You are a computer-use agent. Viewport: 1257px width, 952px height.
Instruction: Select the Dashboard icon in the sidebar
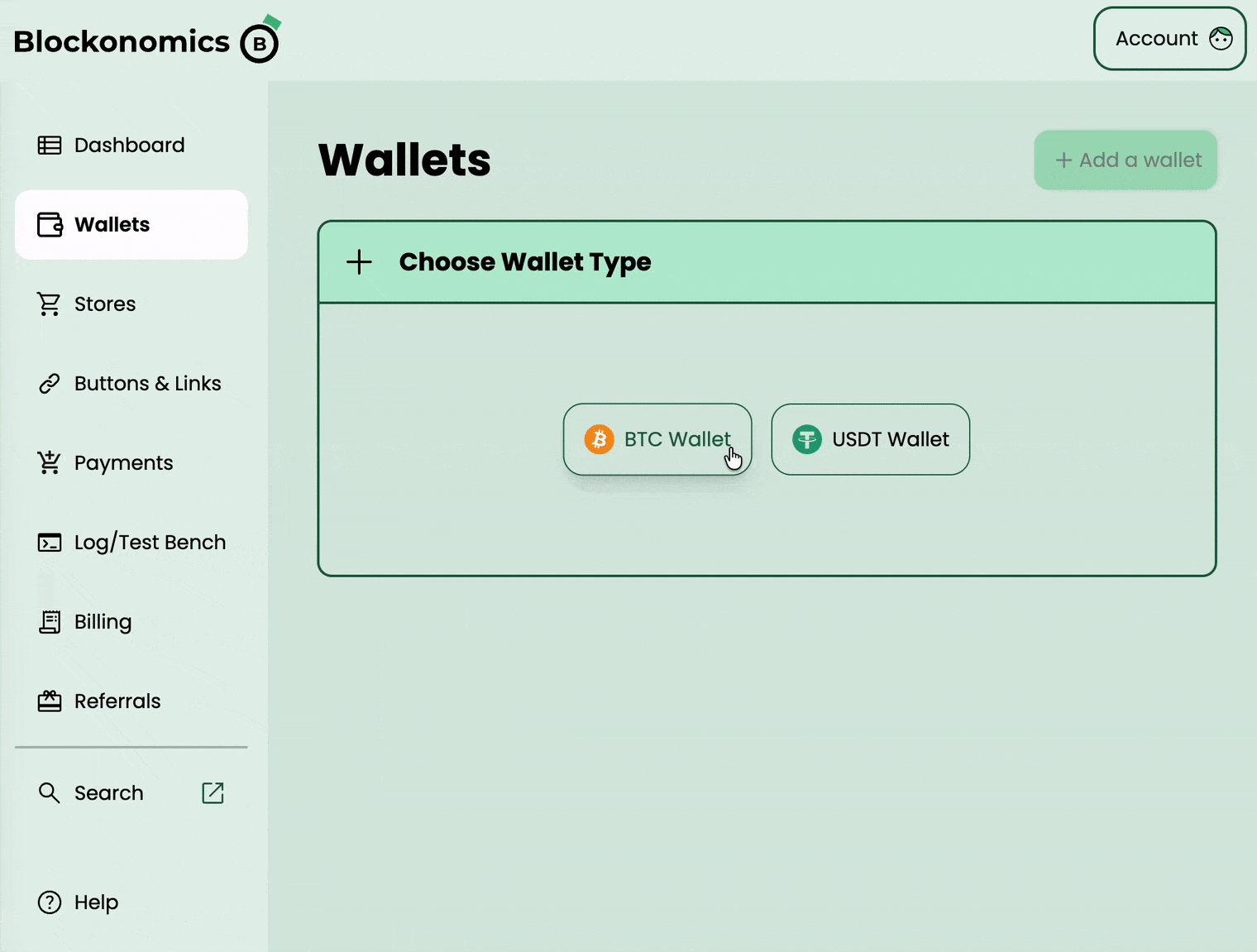point(50,145)
